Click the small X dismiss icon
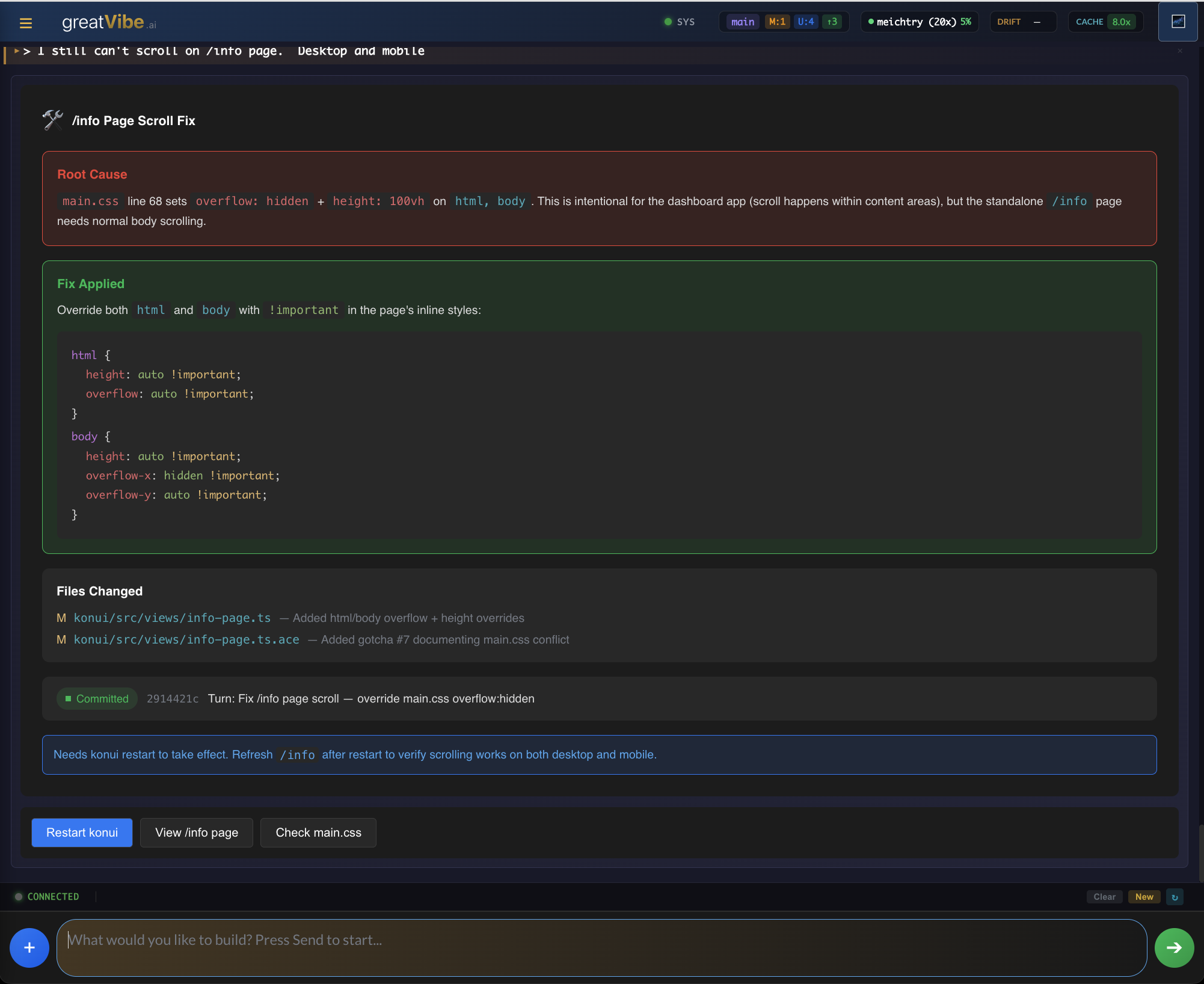Viewport: 1204px width, 984px height. [x=1180, y=51]
